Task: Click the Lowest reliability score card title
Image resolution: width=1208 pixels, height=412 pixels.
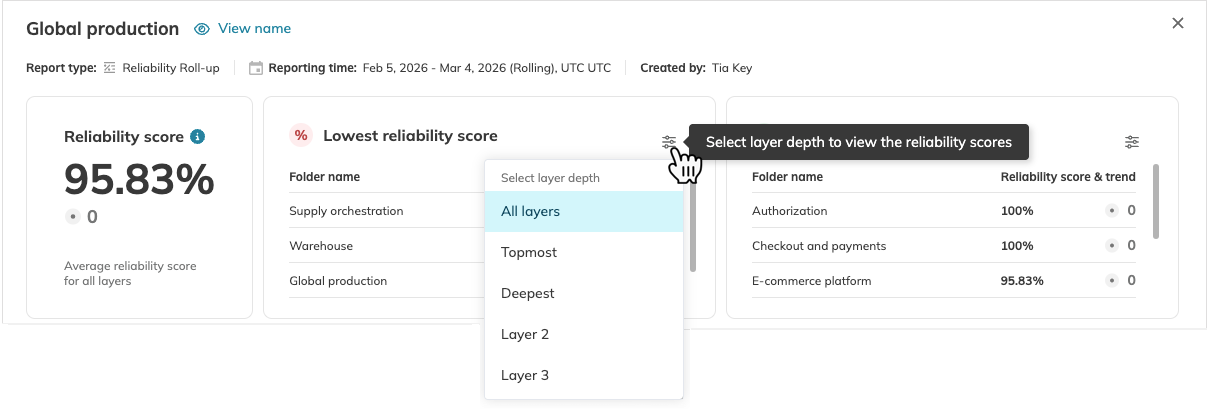Action: tap(410, 136)
